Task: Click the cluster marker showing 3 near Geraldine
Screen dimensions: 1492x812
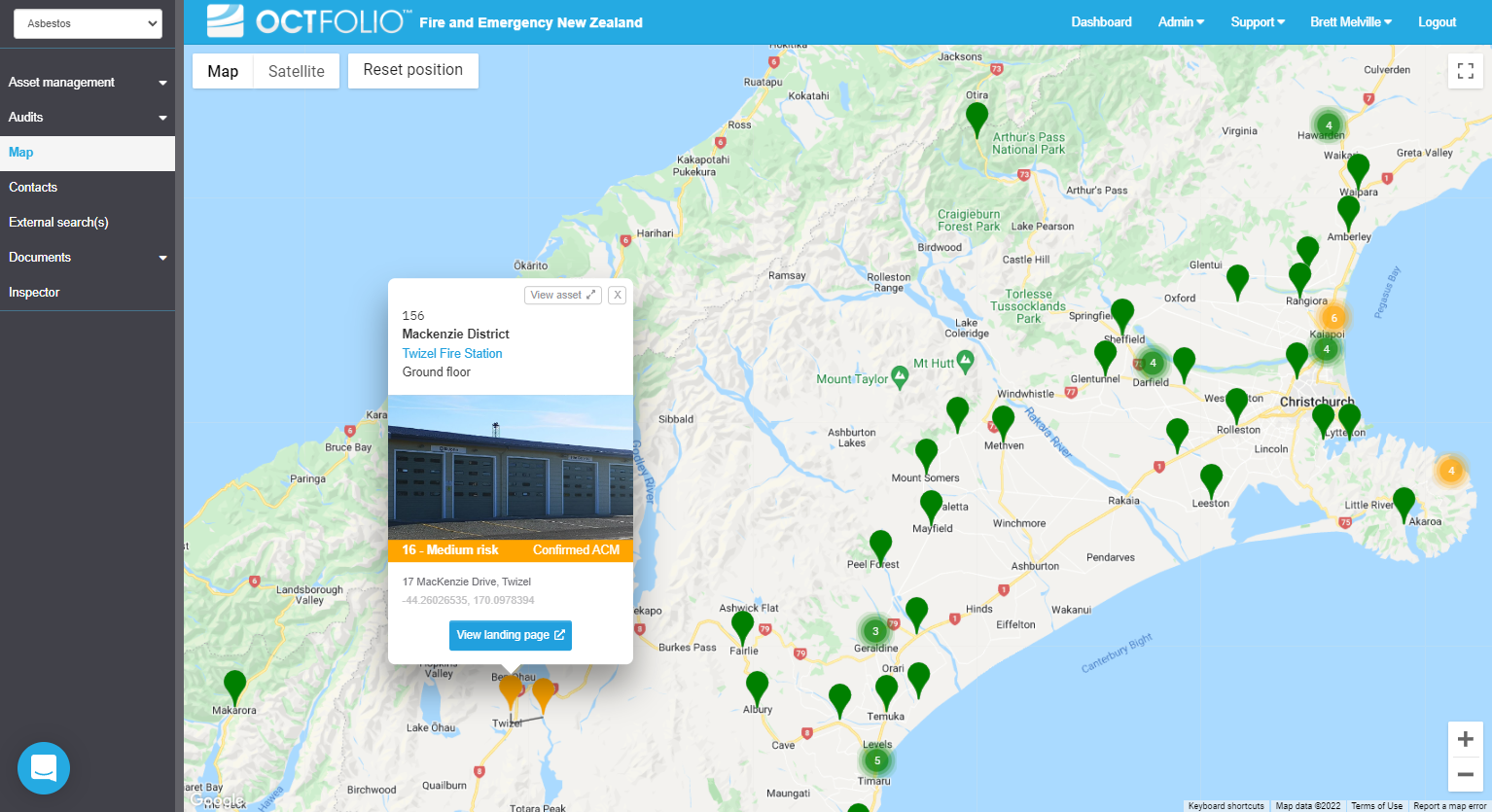Action: coord(874,631)
